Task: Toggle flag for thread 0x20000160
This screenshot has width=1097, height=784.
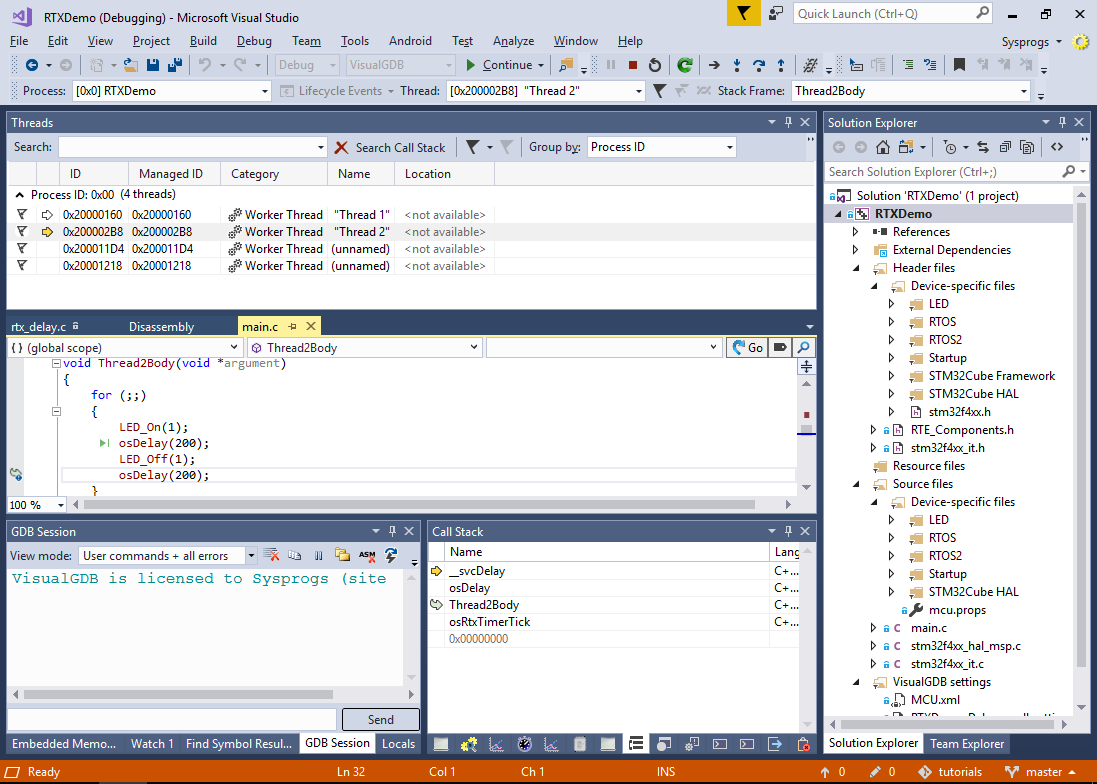Action: tap(22, 215)
